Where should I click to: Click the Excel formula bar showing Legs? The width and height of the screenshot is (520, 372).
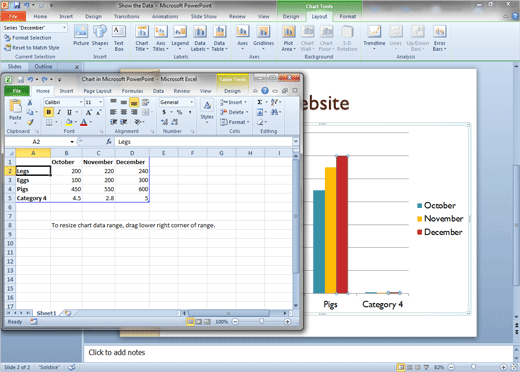203,142
